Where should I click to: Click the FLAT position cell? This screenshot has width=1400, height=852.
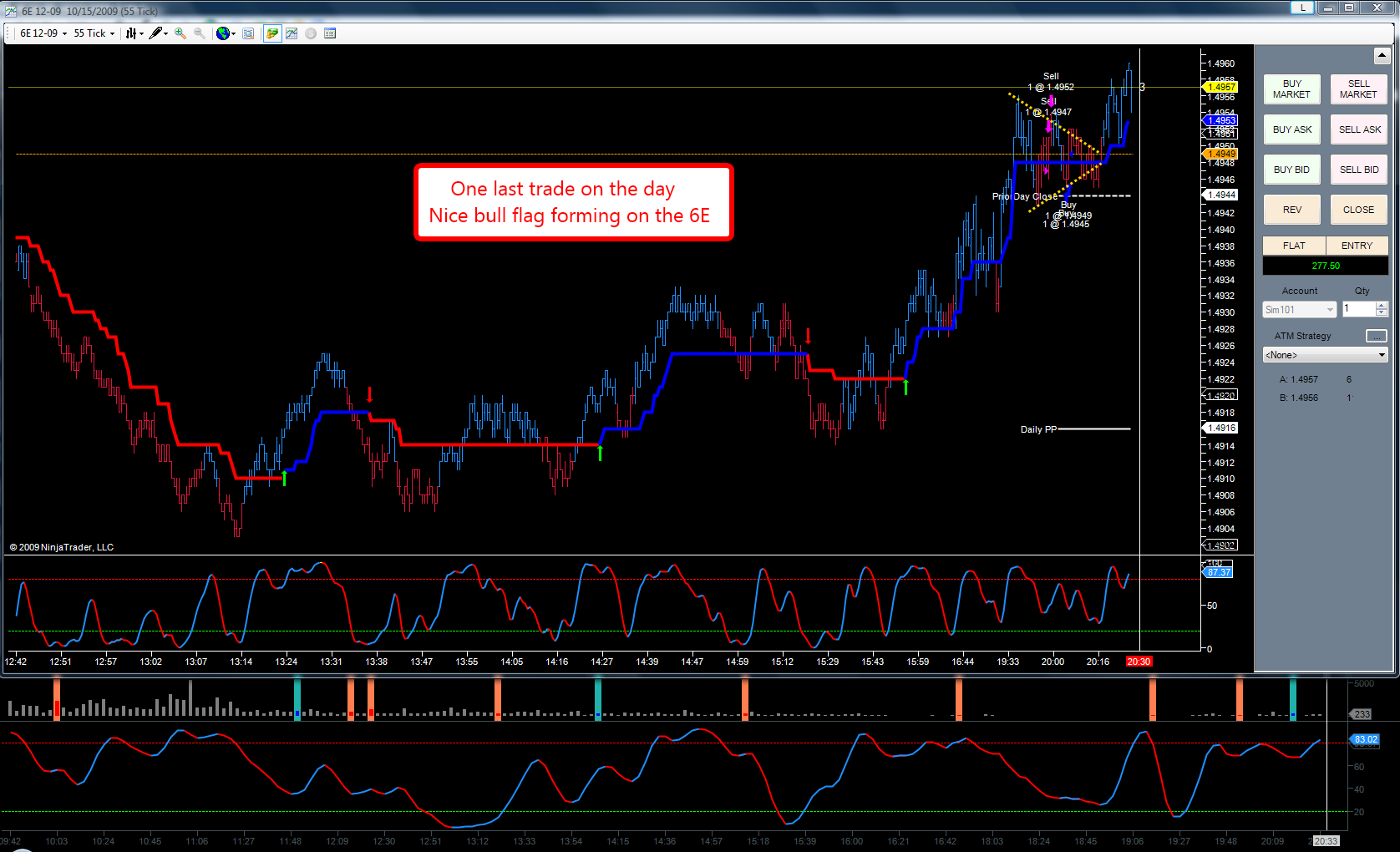pos(1294,246)
